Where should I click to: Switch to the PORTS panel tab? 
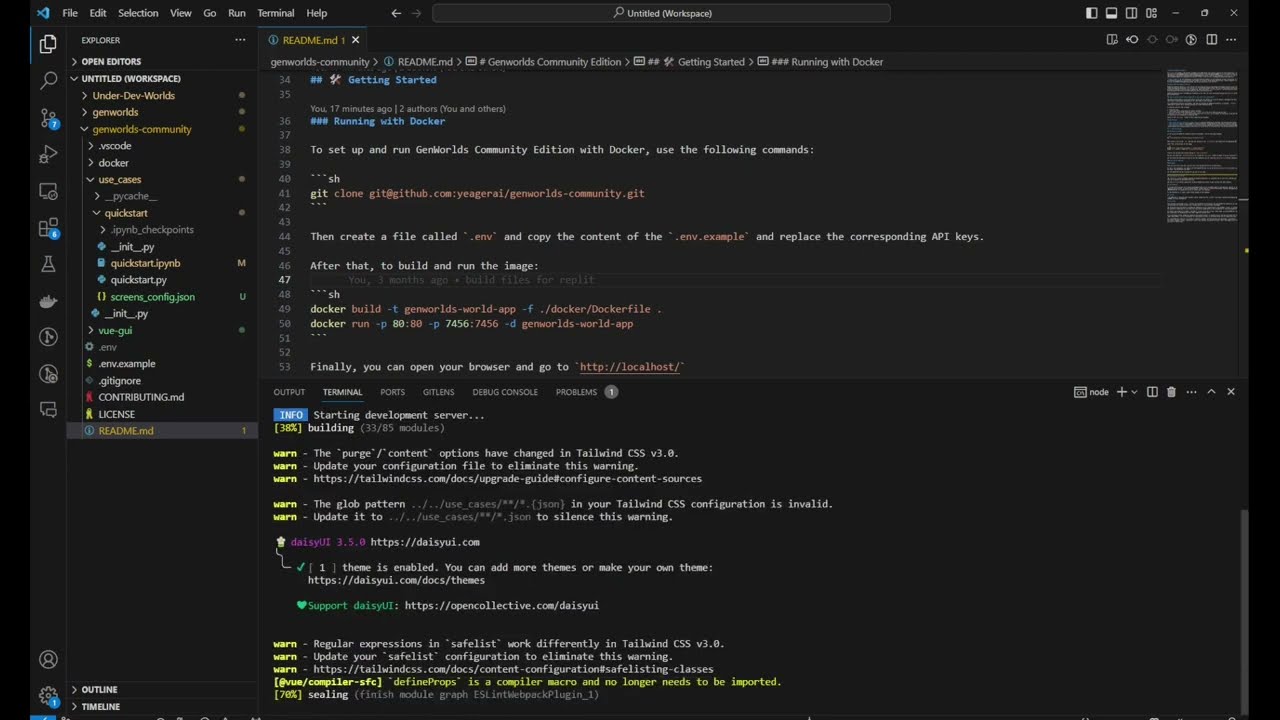pos(392,392)
